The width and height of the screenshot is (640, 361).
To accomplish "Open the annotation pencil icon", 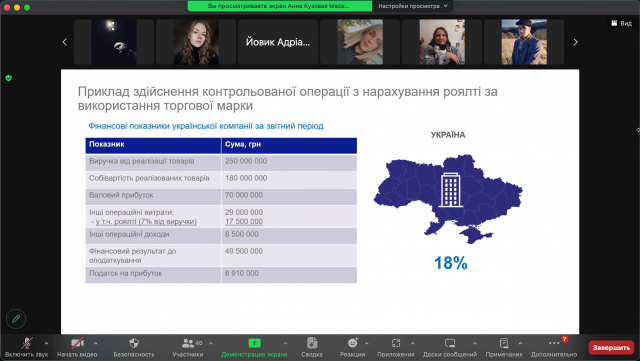I will coord(16,319).
